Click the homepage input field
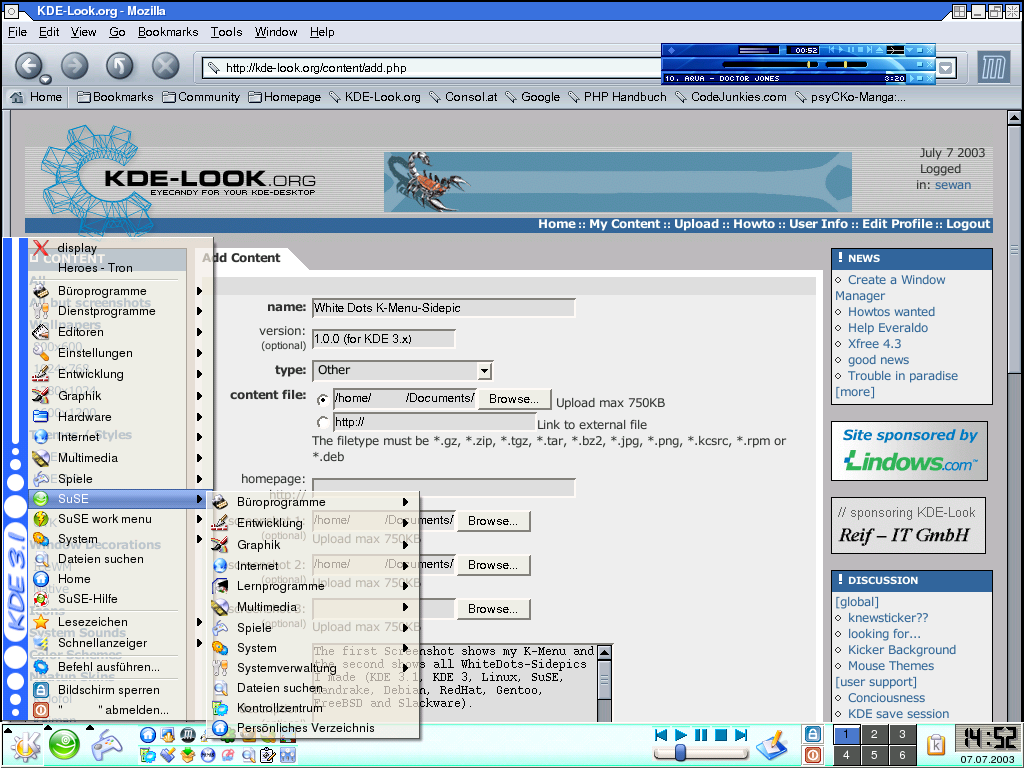 (443, 488)
